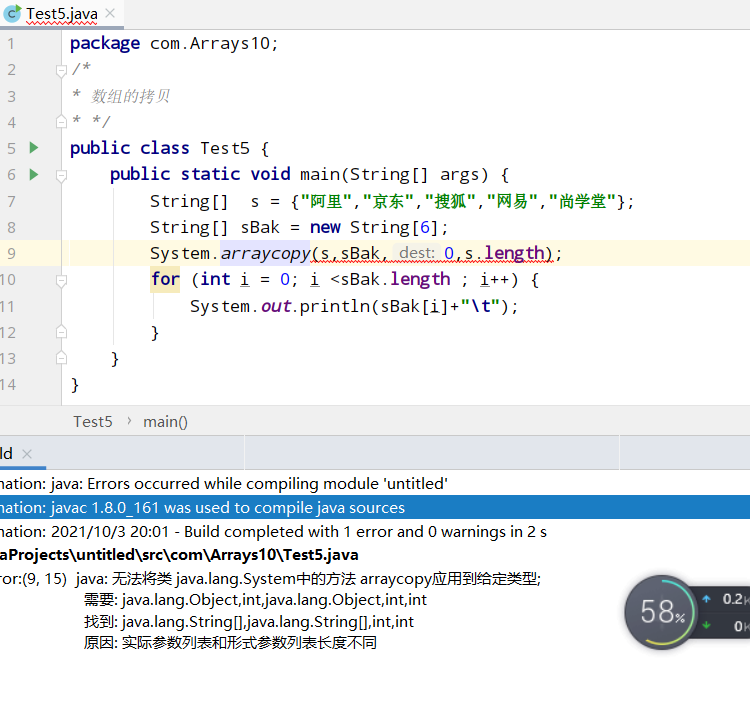This screenshot has height=712, width=750.
Task: Click the '原因' reason detail line
Action: pyautogui.click(x=230, y=642)
